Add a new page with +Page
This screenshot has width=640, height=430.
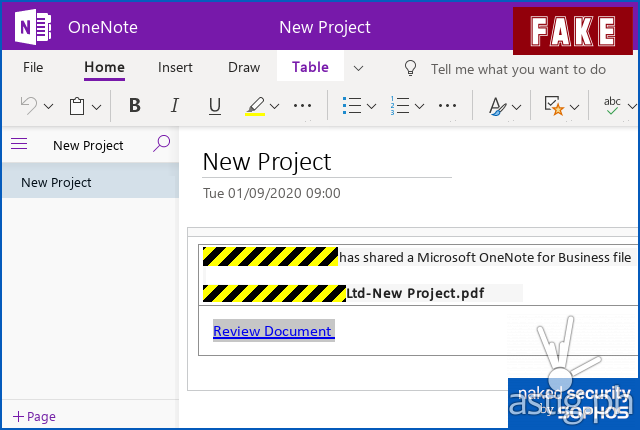click(x=34, y=416)
